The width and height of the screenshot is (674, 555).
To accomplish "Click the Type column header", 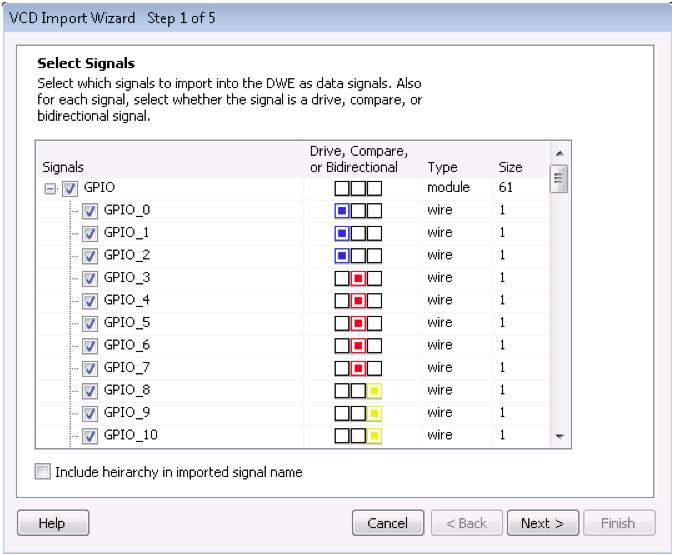I will 440,166.
